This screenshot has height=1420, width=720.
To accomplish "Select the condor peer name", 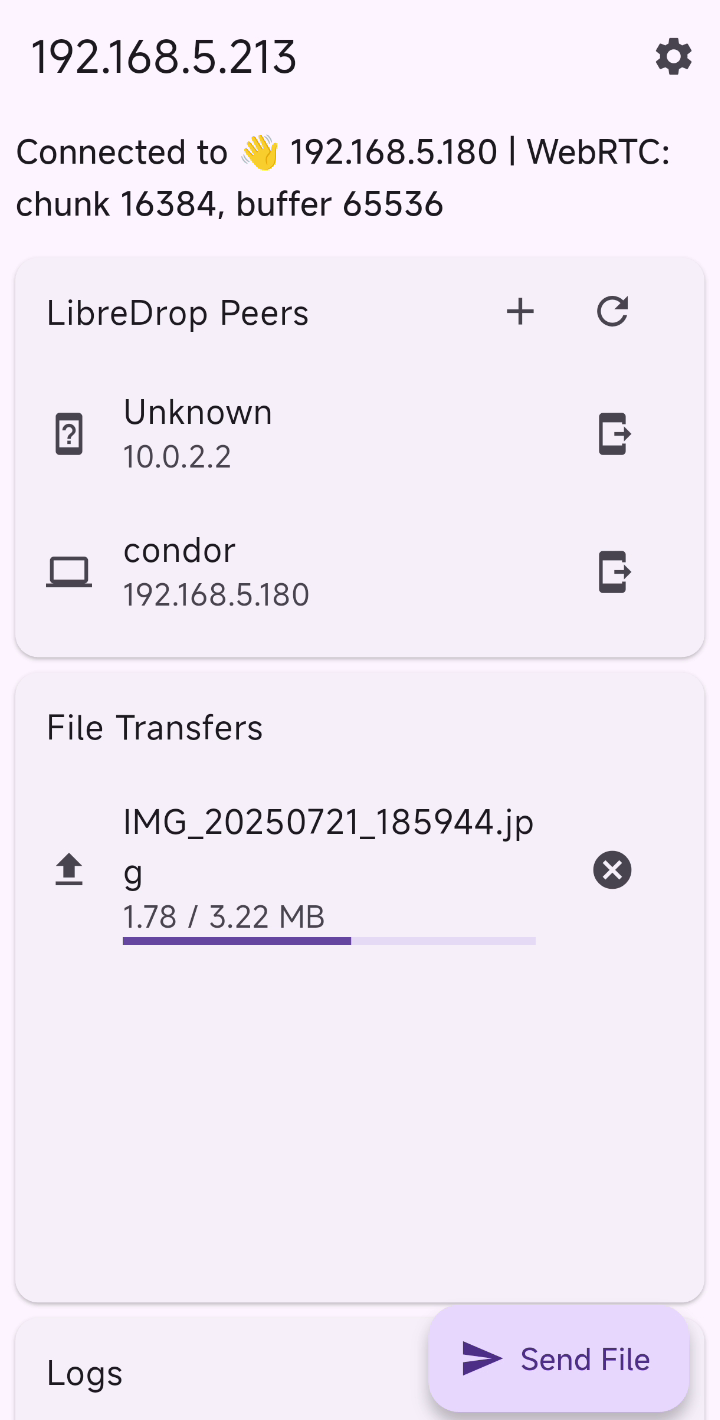I will [x=180, y=551].
